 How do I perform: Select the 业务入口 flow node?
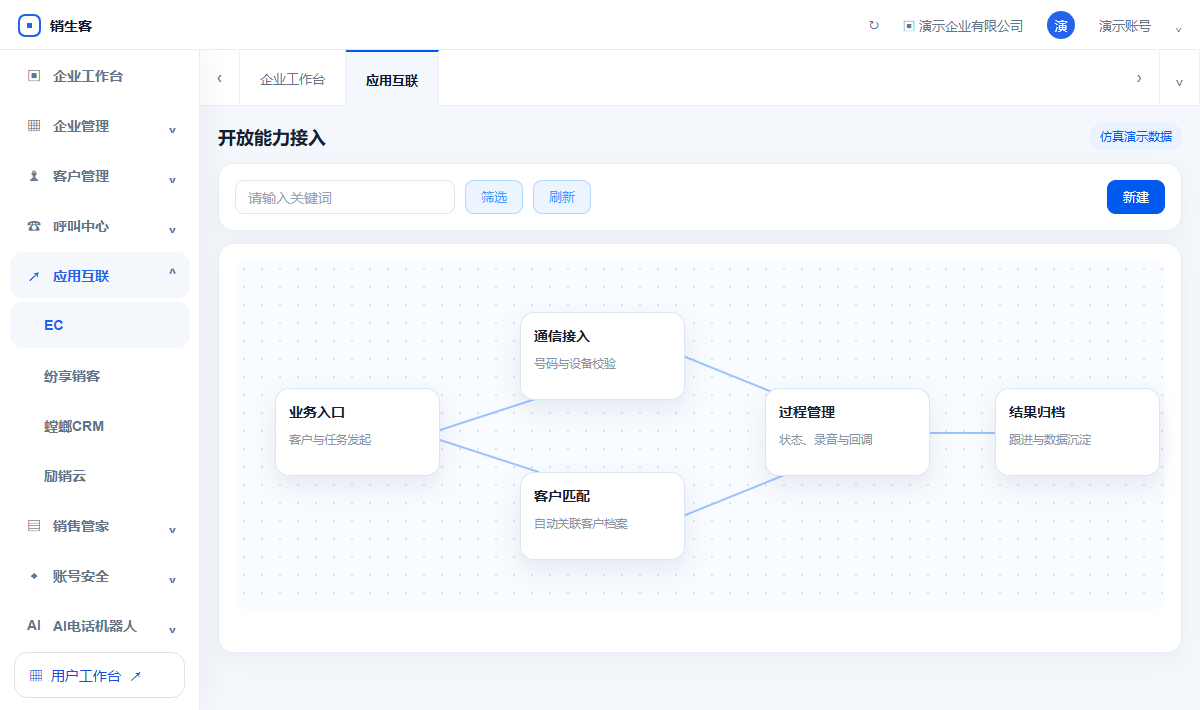358,432
